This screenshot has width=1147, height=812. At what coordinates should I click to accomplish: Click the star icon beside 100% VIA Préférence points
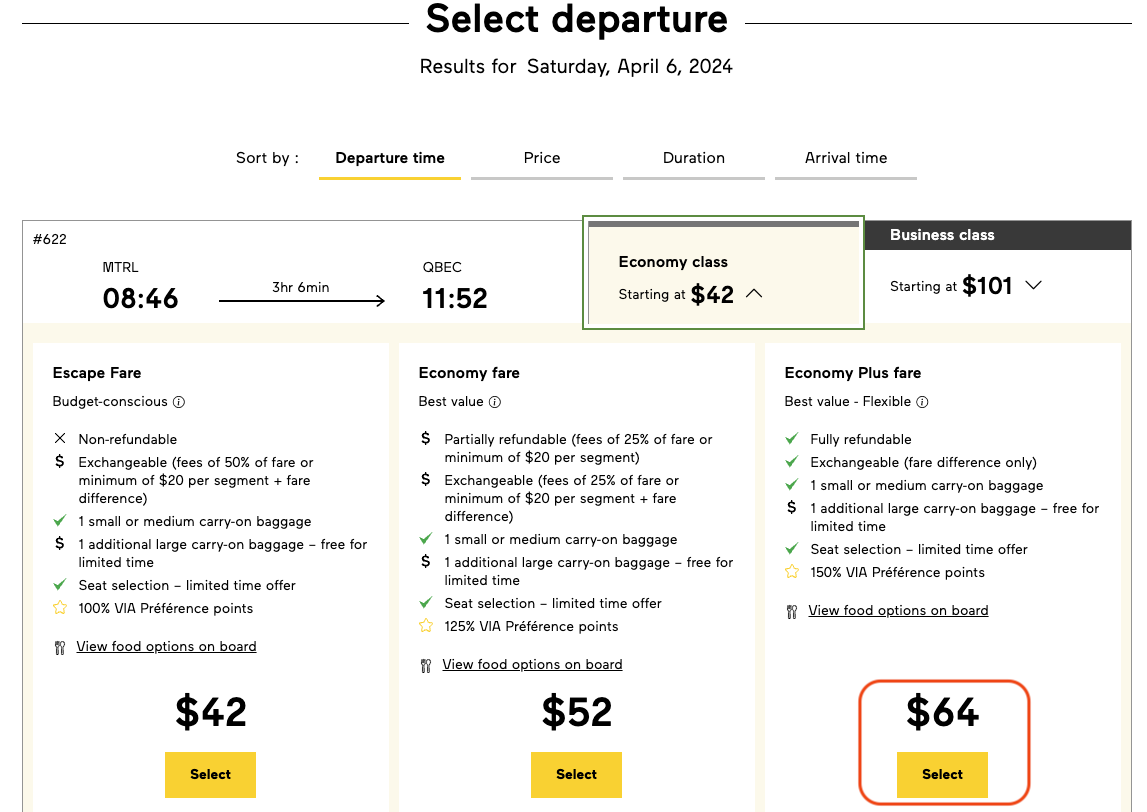pyautogui.click(x=58, y=607)
